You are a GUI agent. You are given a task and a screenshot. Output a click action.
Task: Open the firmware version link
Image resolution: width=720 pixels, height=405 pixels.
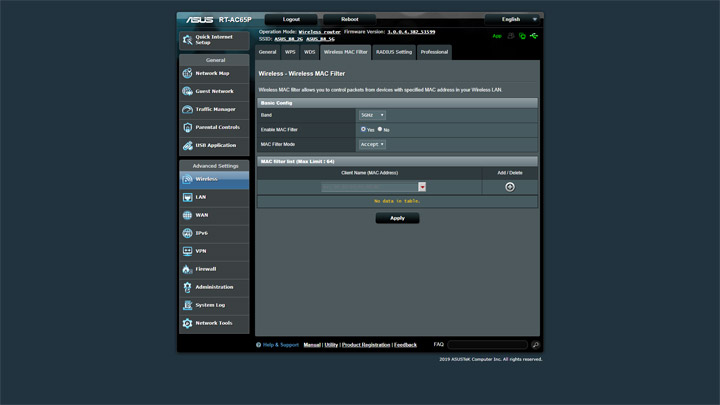tap(411, 32)
